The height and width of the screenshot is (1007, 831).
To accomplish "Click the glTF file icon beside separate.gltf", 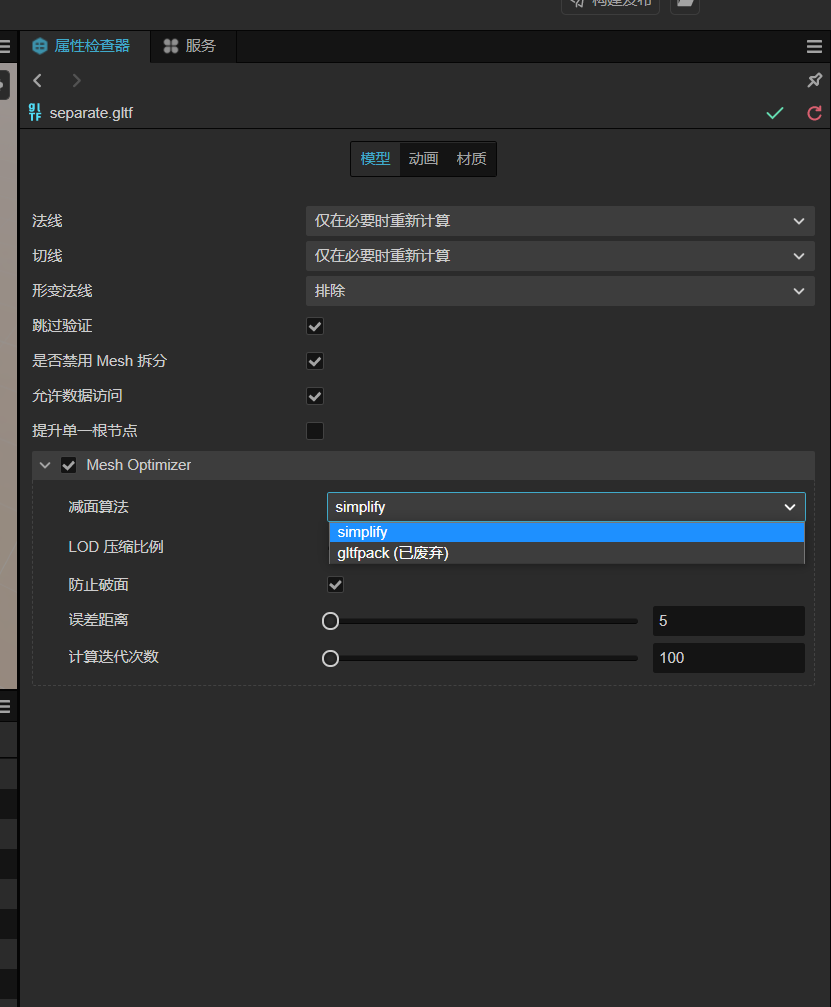I will click(x=35, y=113).
